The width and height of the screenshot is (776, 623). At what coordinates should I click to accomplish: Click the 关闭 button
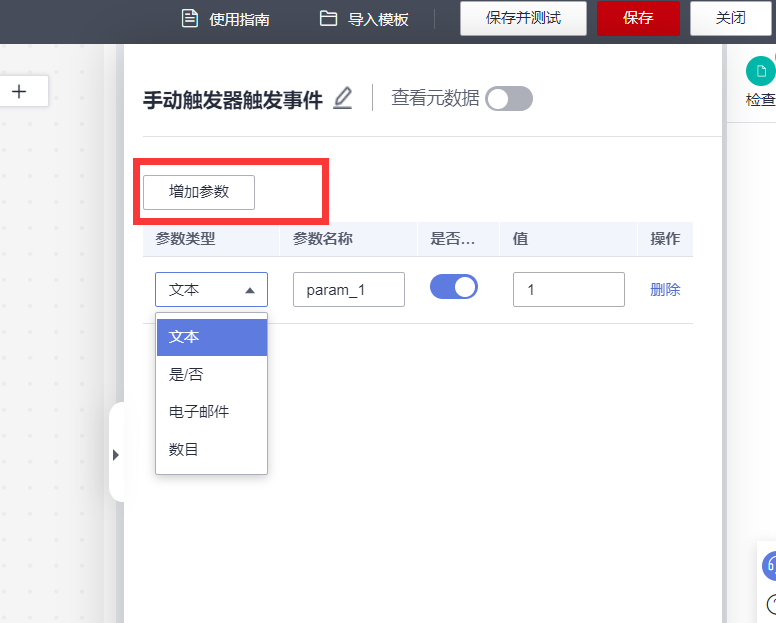pos(730,18)
